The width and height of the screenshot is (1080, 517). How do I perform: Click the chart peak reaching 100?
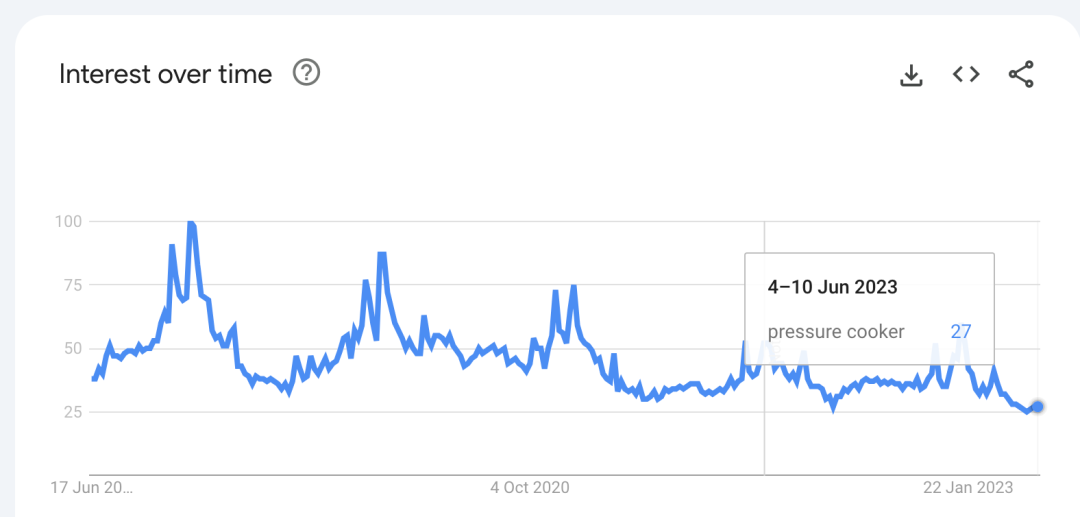click(x=191, y=223)
